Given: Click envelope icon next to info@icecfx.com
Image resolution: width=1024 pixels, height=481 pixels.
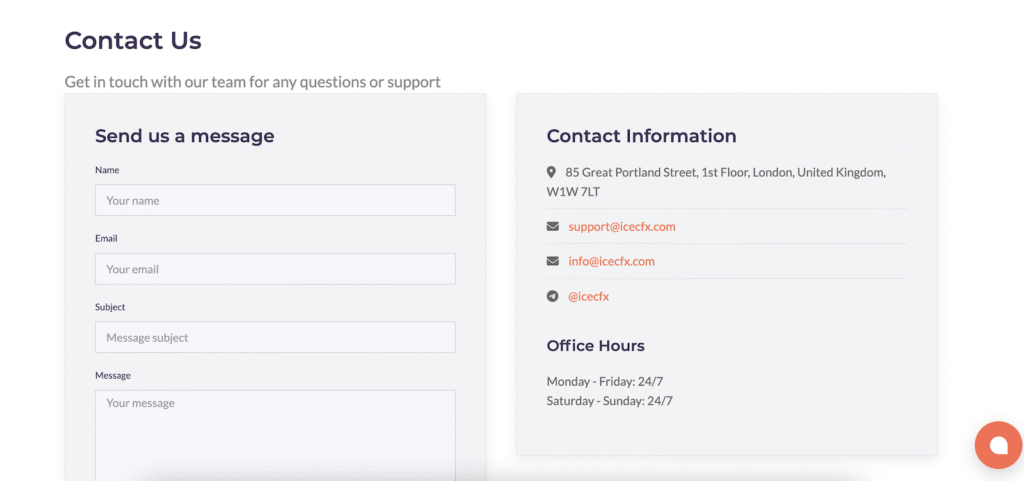Looking at the screenshot, I should (x=552, y=261).
